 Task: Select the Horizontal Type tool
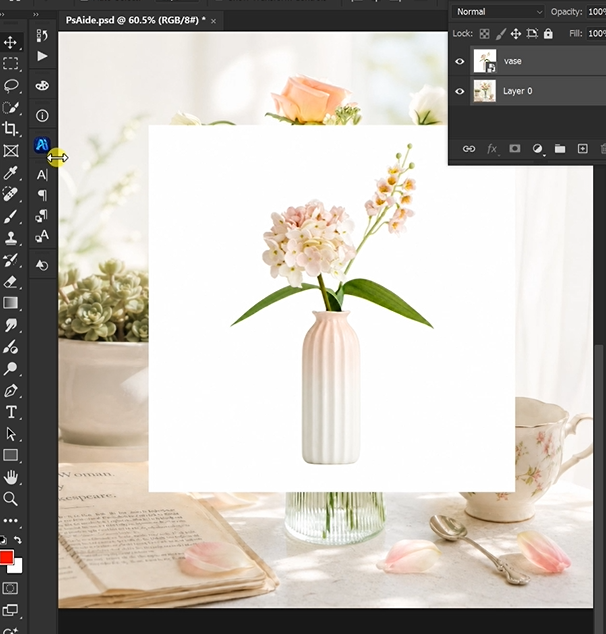pyautogui.click(x=11, y=412)
